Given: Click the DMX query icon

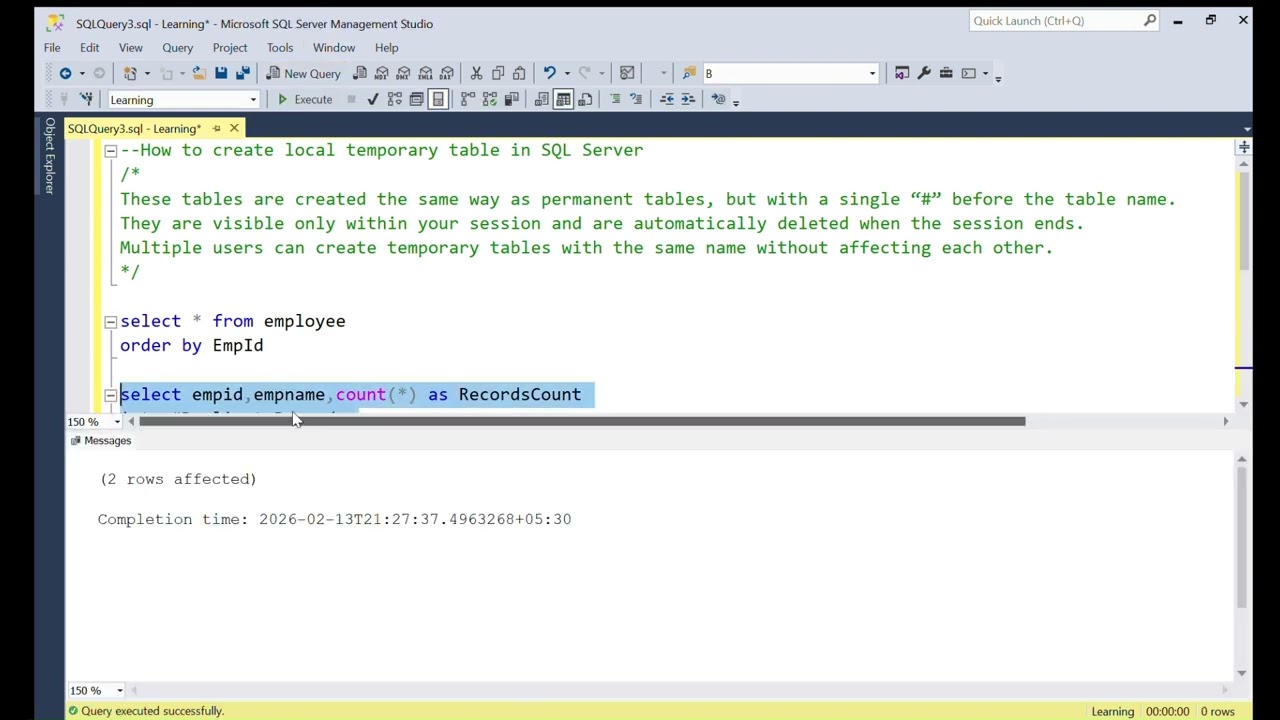Looking at the screenshot, I should (x=404, y=73).
